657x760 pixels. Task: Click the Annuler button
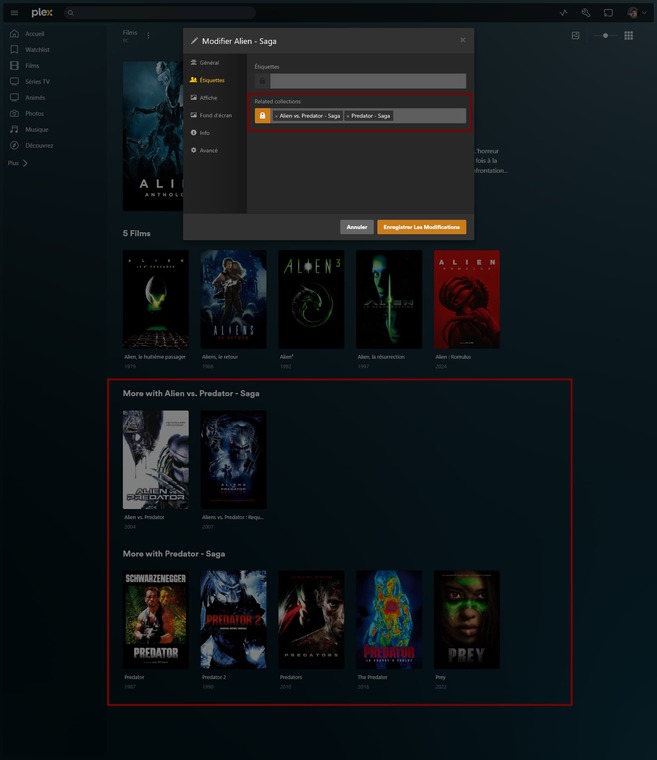coord(356,227)
